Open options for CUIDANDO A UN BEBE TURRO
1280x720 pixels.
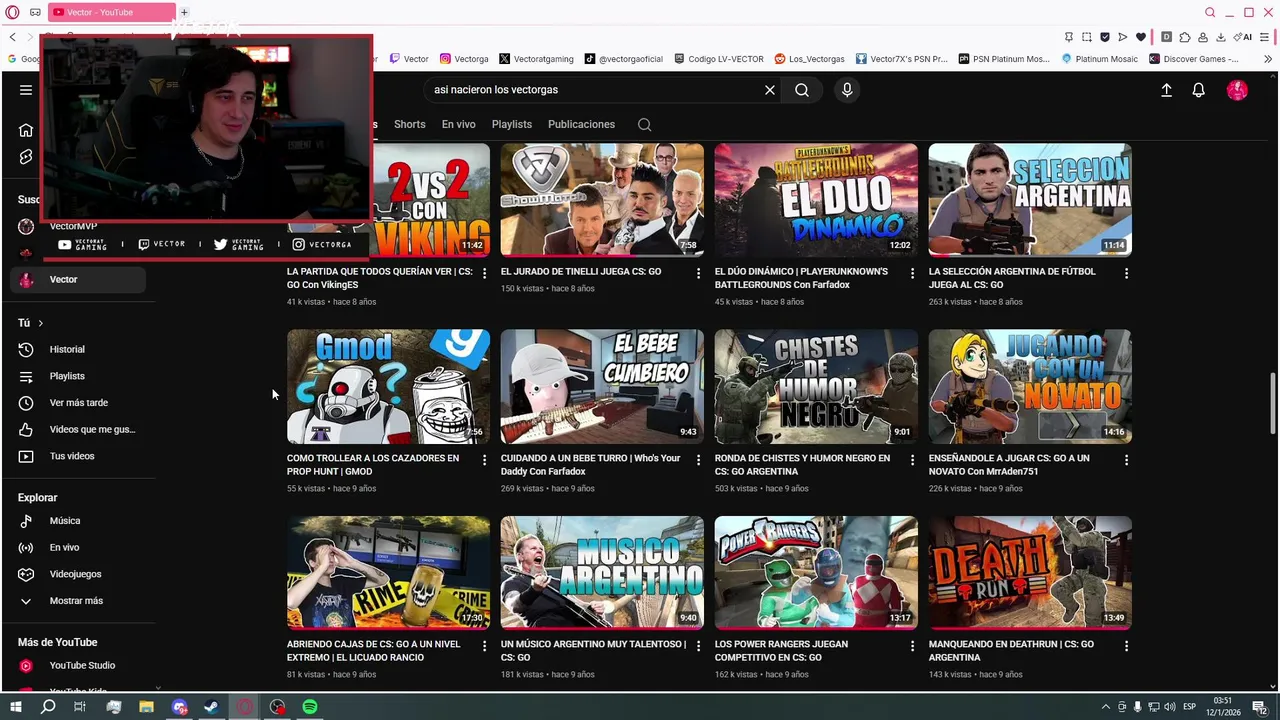[x=699, y=460]
